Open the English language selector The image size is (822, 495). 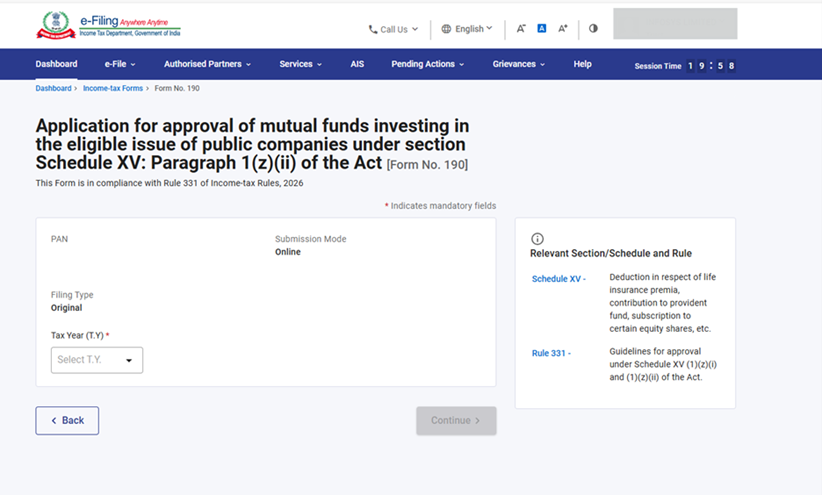coord(467,29)
